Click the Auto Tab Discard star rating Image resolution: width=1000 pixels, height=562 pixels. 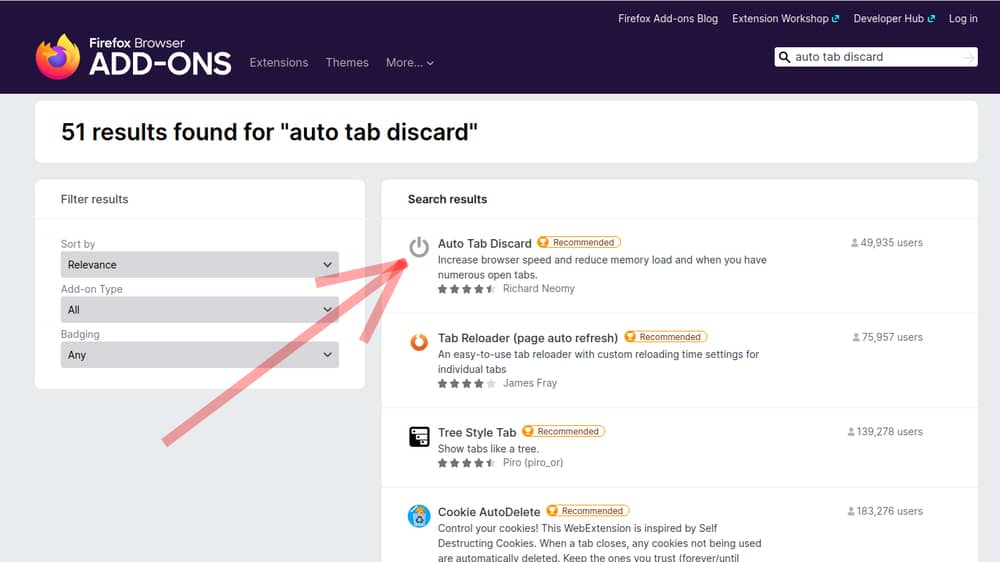(x=466, y=289)
